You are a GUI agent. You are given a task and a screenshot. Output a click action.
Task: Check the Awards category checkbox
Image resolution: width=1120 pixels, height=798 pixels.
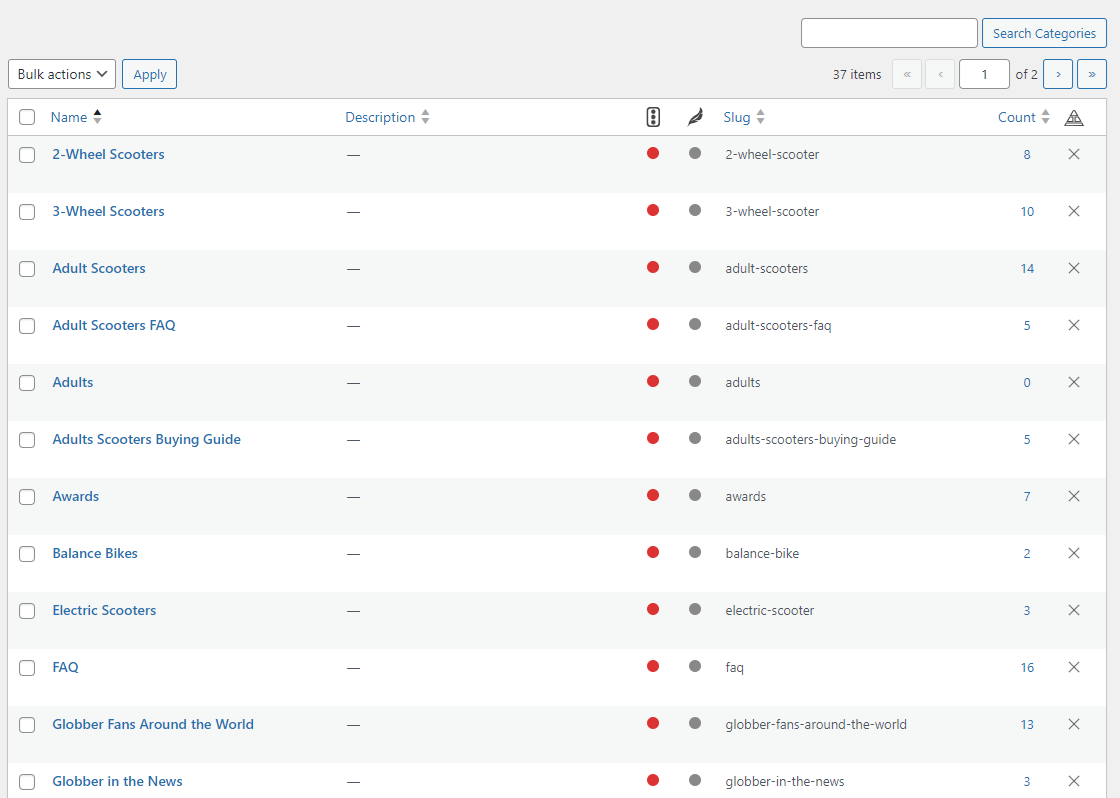tap(27, 497)
